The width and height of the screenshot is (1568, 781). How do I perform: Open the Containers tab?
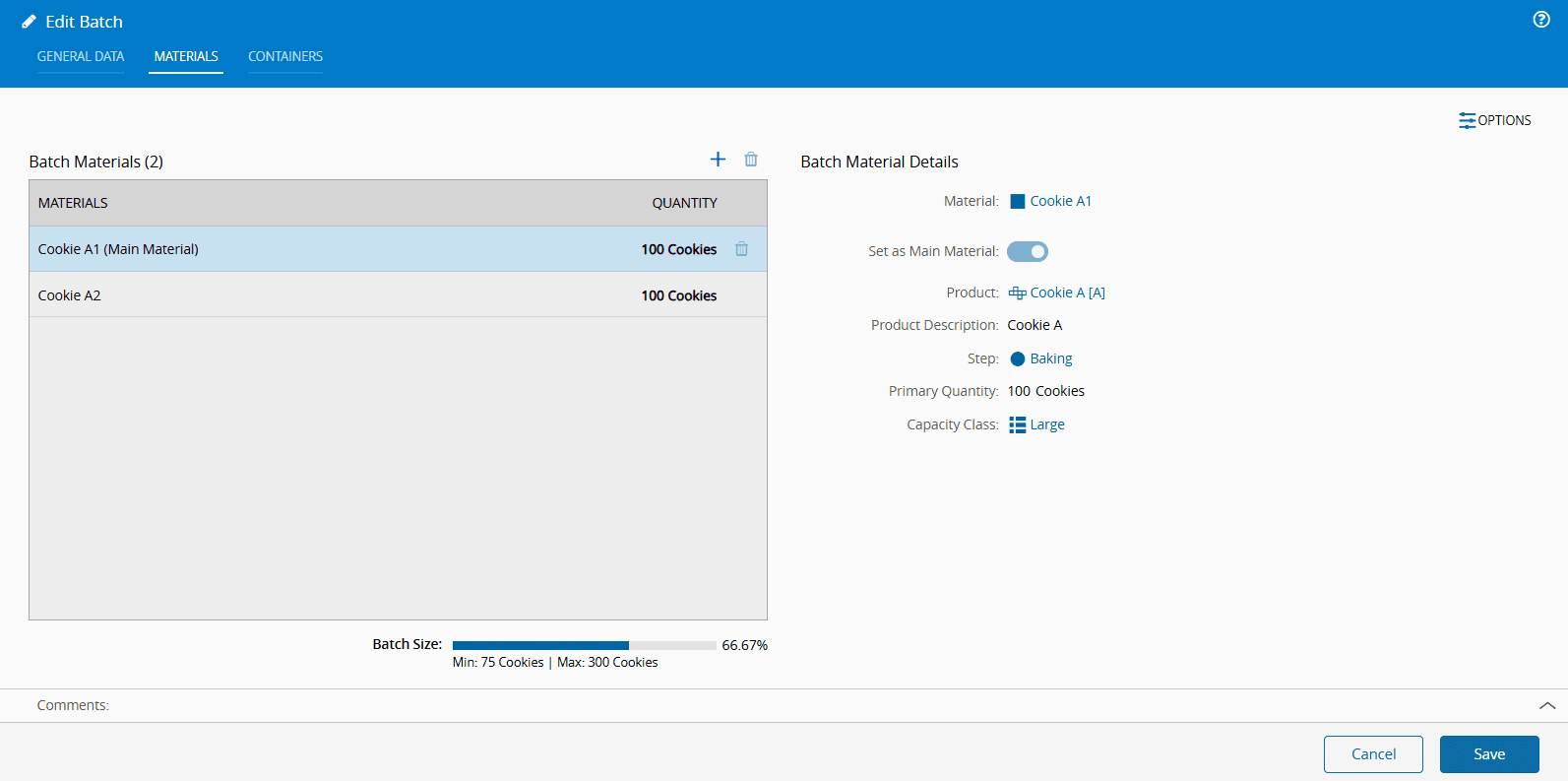(285, 57)
